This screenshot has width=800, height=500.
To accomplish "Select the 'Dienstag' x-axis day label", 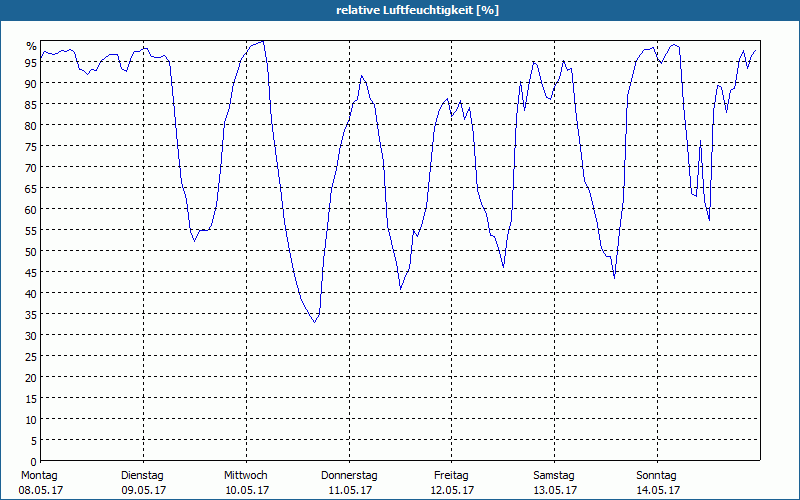I will pyautogui.click(x=142, y=475).
